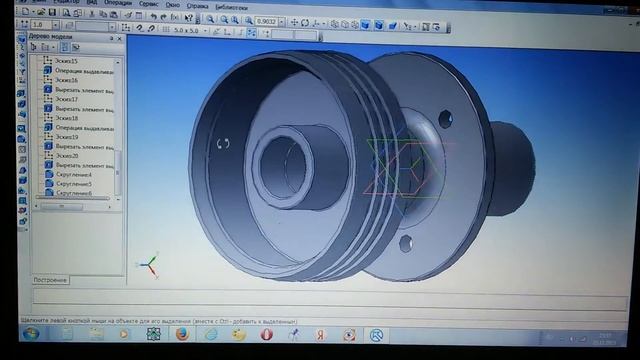Click the Open file icon
The width and height of the screenshot is (640, 360).
(x=41, y=13)
